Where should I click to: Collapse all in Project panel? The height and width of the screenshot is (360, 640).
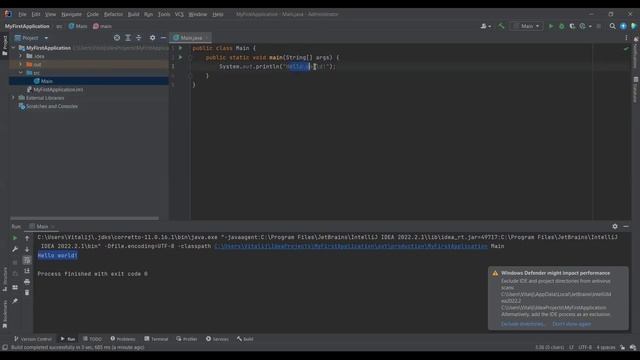[138, 38]
